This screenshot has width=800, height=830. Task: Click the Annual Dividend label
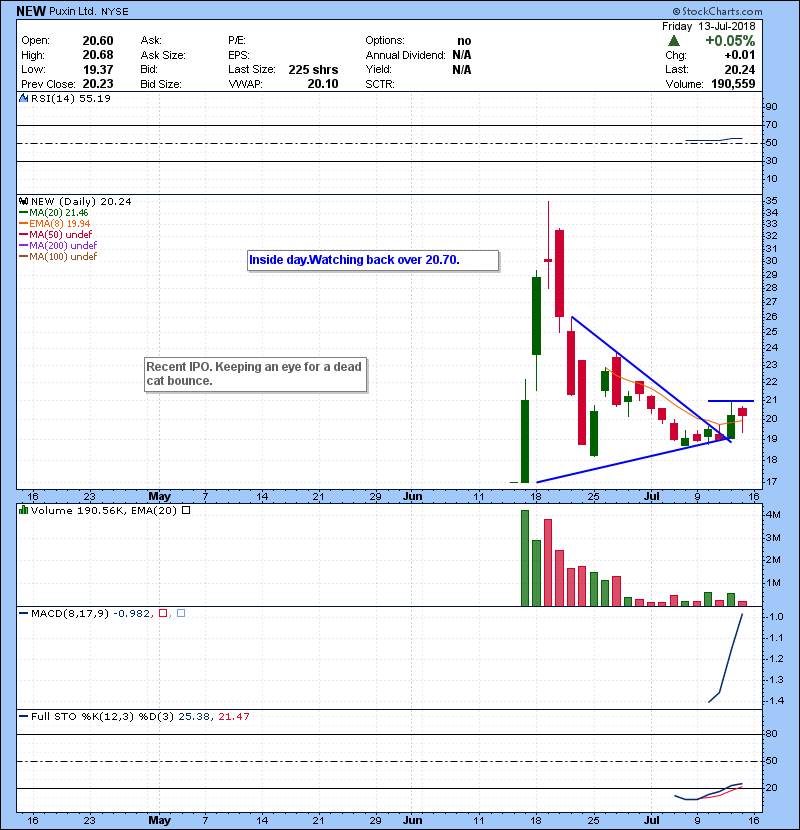(406, 55)
